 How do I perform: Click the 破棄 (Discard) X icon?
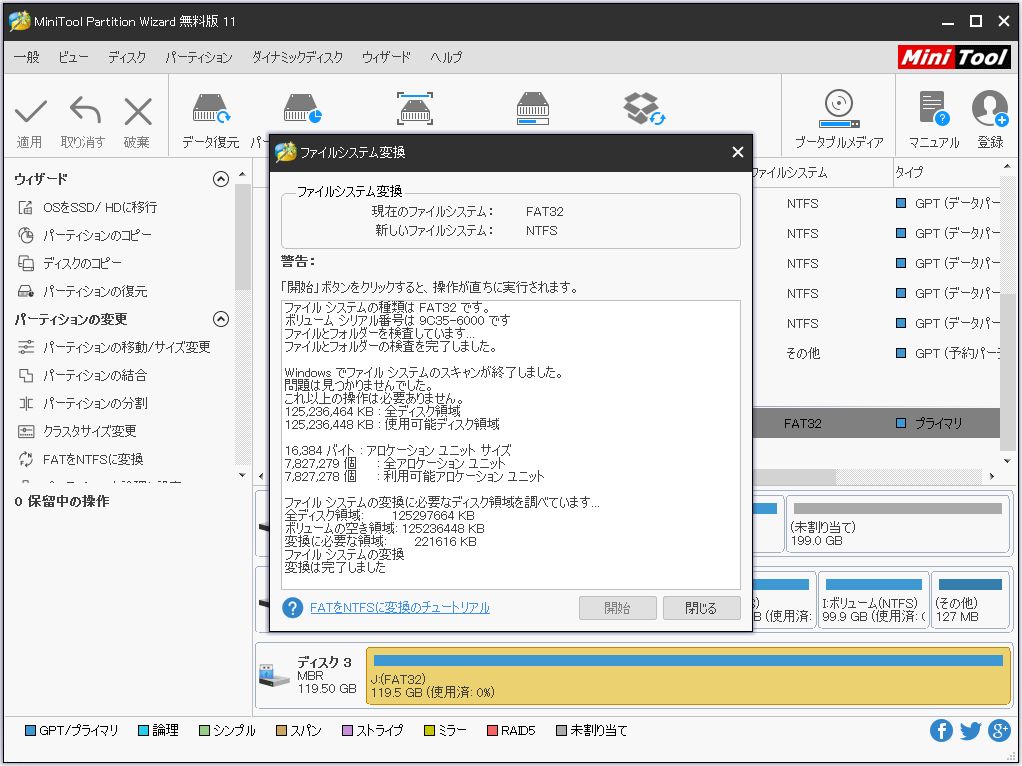click(x=137, y=112)
